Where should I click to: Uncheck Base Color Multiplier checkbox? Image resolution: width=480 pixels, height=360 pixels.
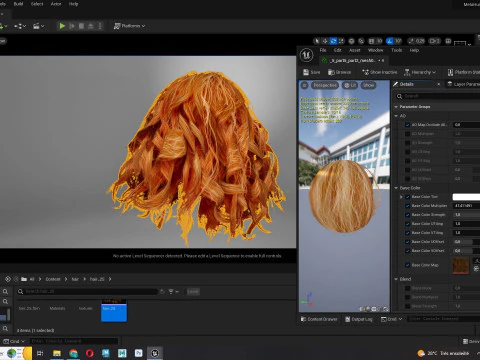point(407,206)
